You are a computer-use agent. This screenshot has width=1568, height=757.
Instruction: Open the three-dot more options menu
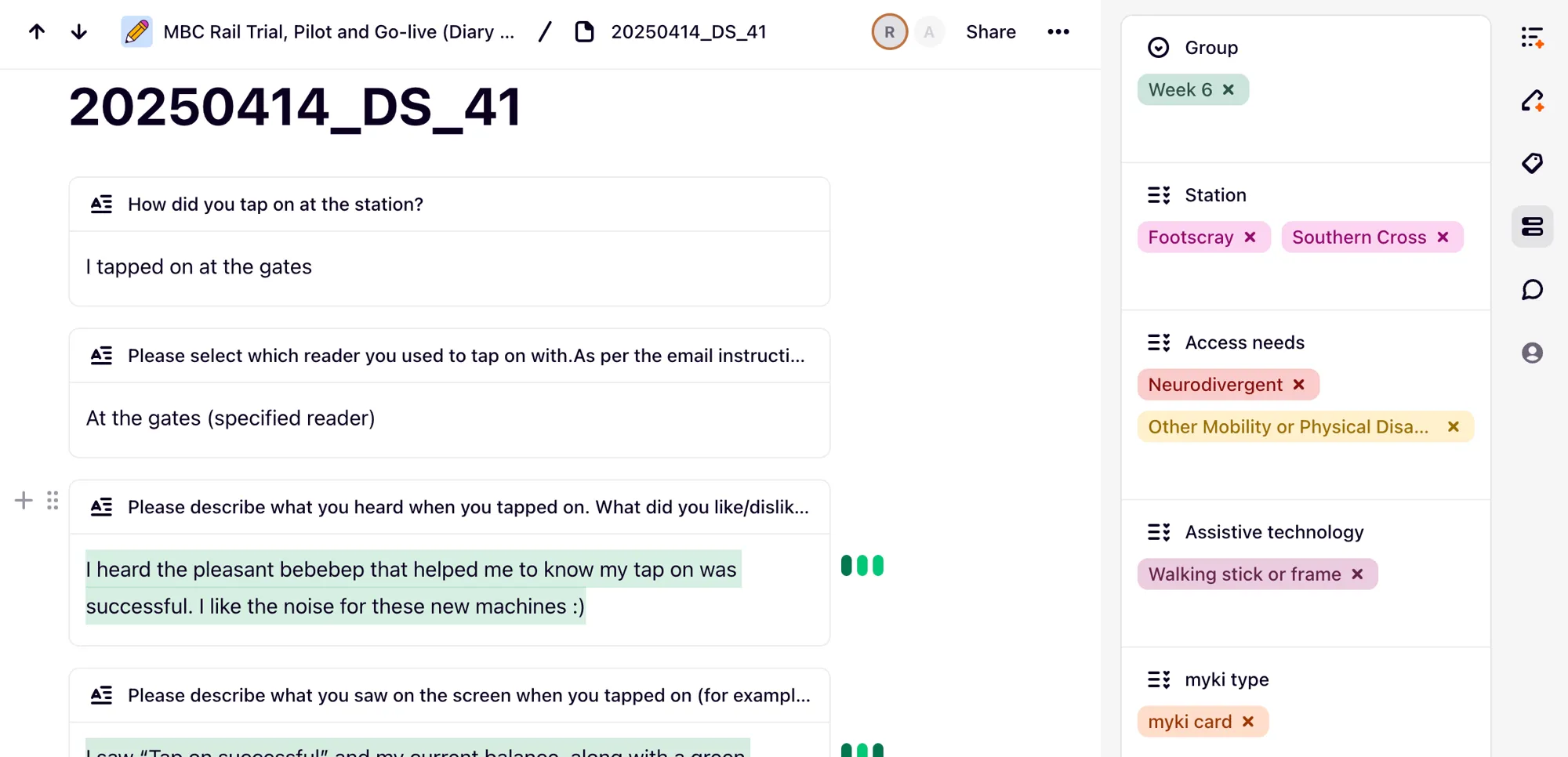click(x=1058, y=32)
